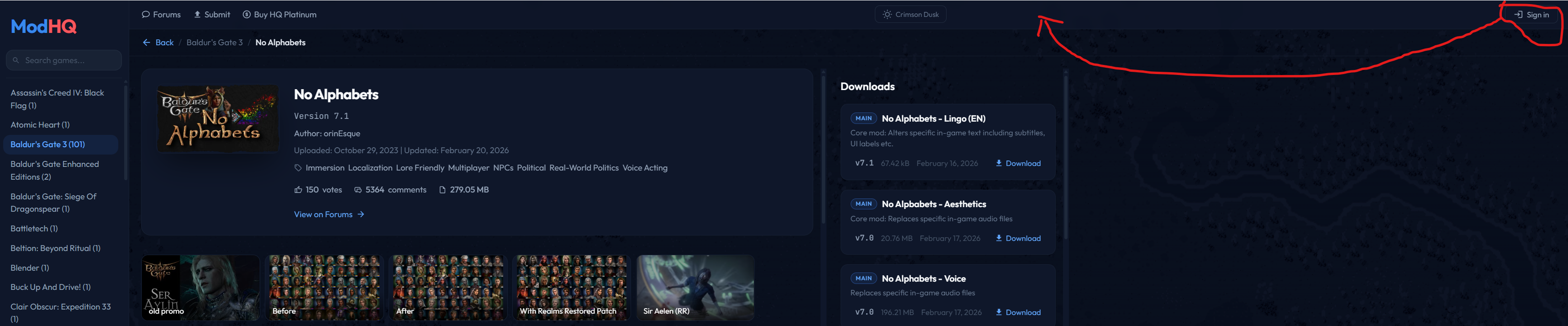1568x326 pixels.
Task: Click the Localization tag
Action: pos(370,168)
